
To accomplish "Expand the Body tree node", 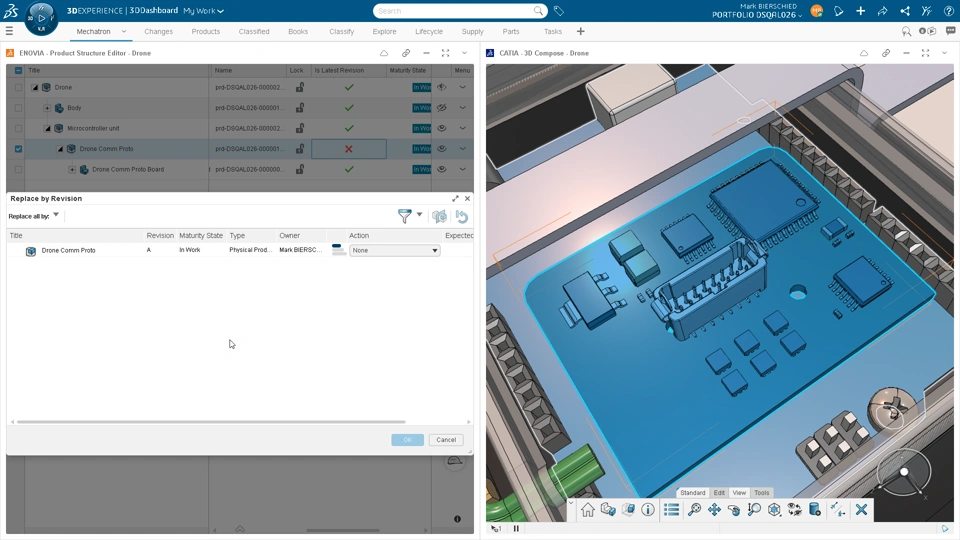I will pyautogui.click(x=47, y=108).
